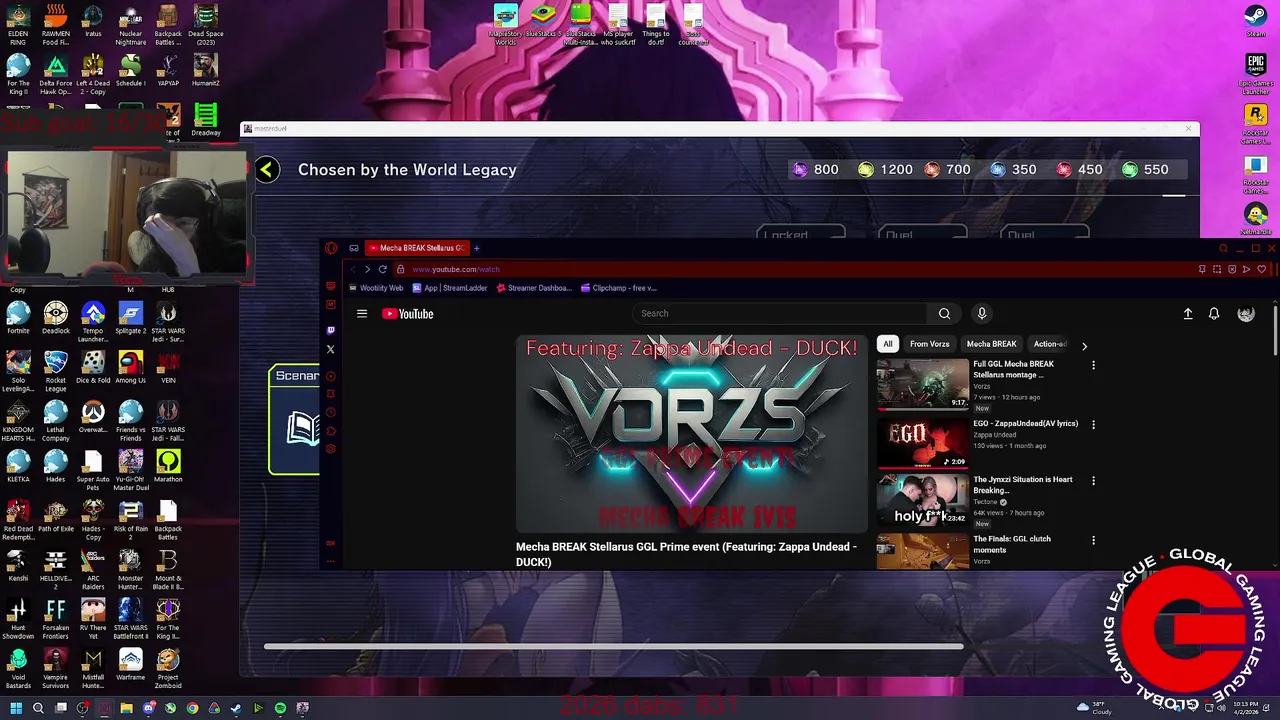
Task: Open YouTube upload/create icon
Action: click(1188, 314)
